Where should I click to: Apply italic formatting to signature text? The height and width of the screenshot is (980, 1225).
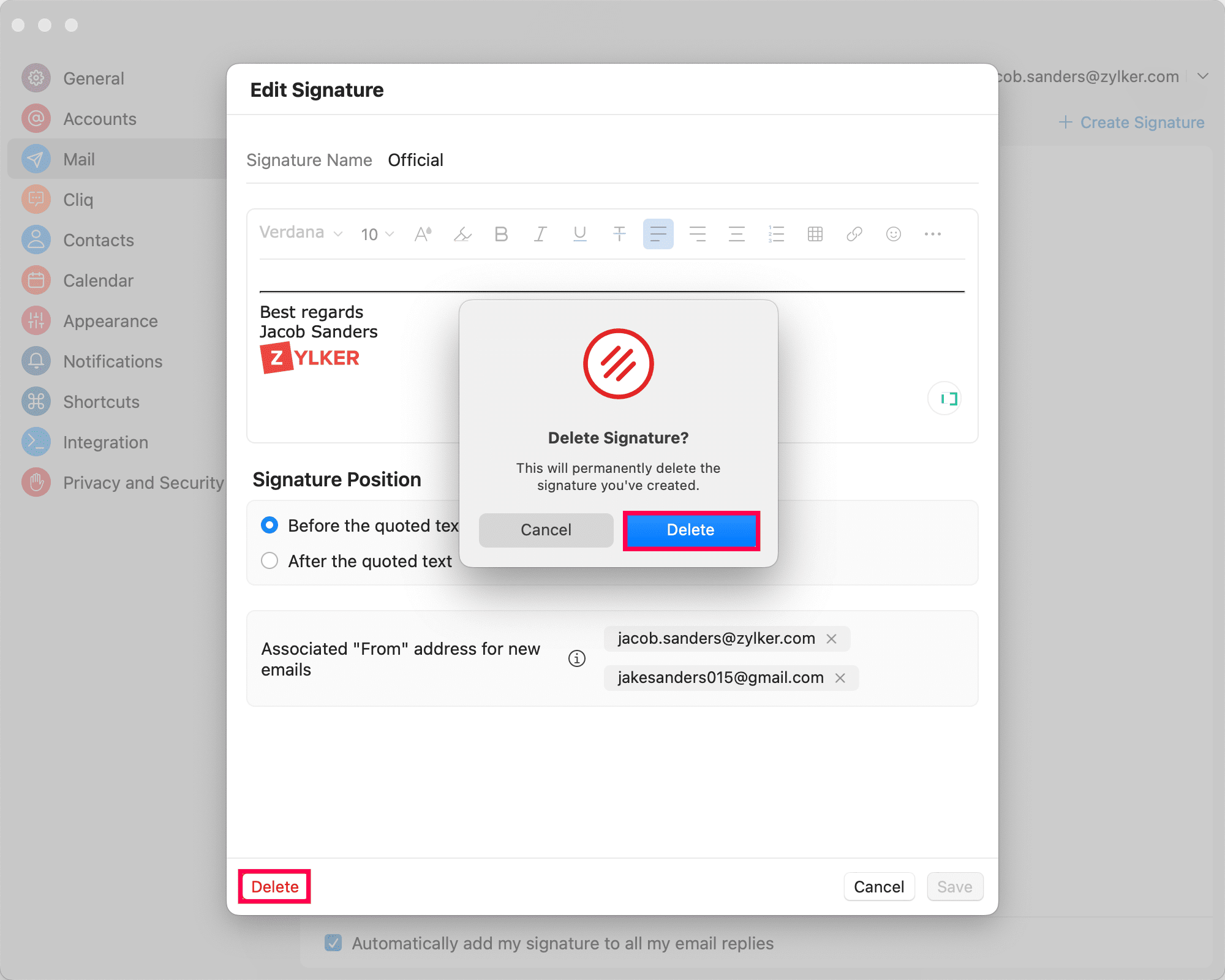(x=540, y=234)
